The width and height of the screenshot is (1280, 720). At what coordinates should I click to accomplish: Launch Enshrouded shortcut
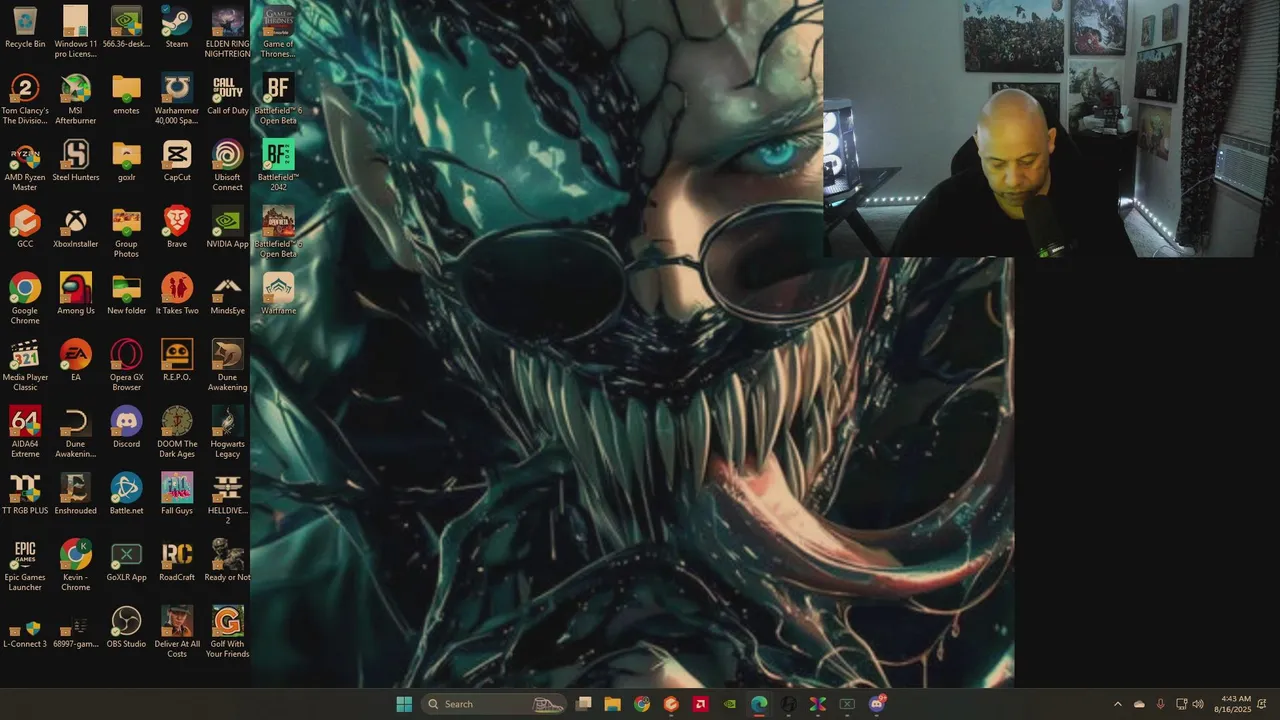pos(76,495)
